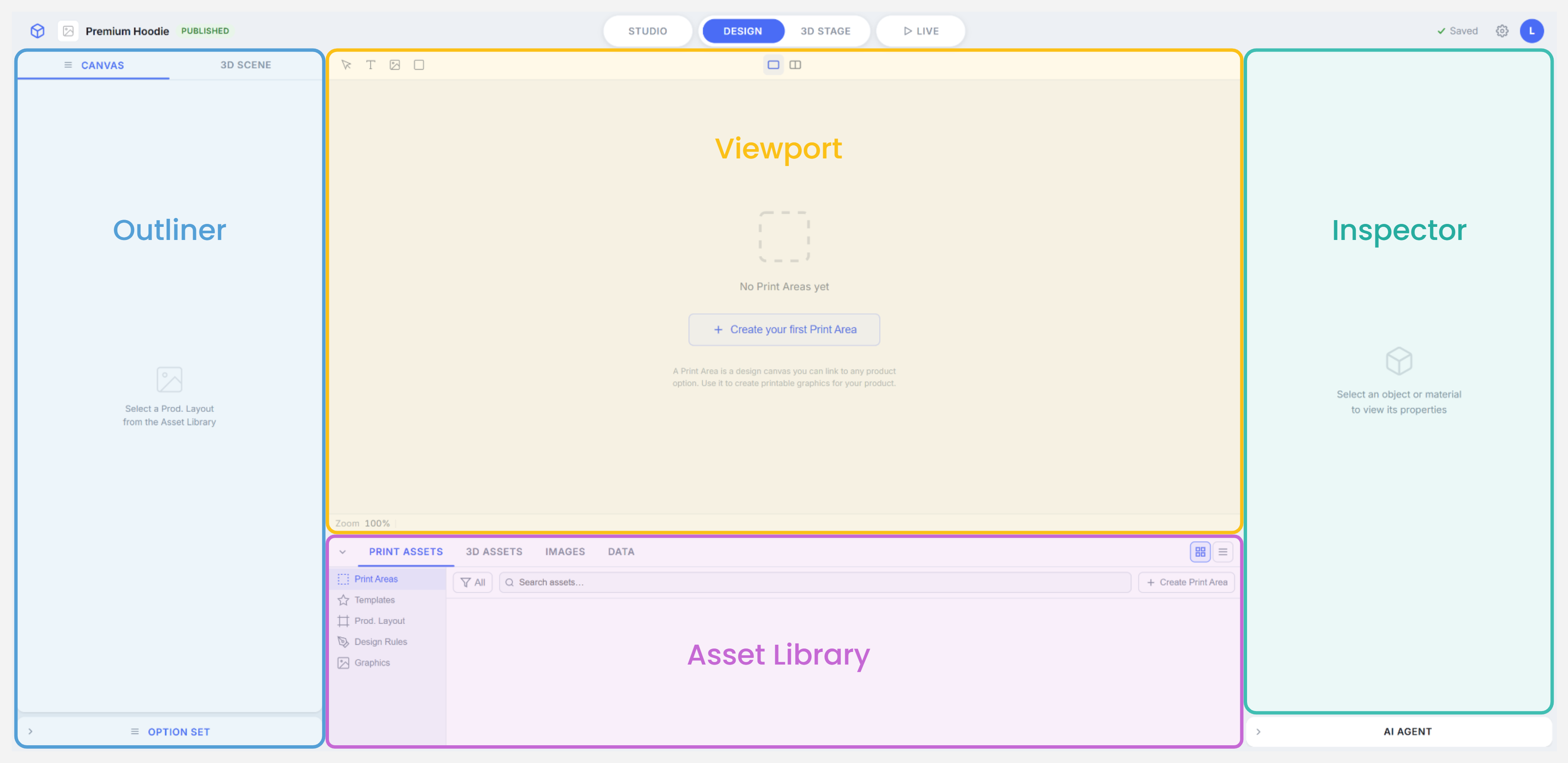The image size is (1568, 763).
Task: Open the Print Assets tab
Action: (406, 552)
